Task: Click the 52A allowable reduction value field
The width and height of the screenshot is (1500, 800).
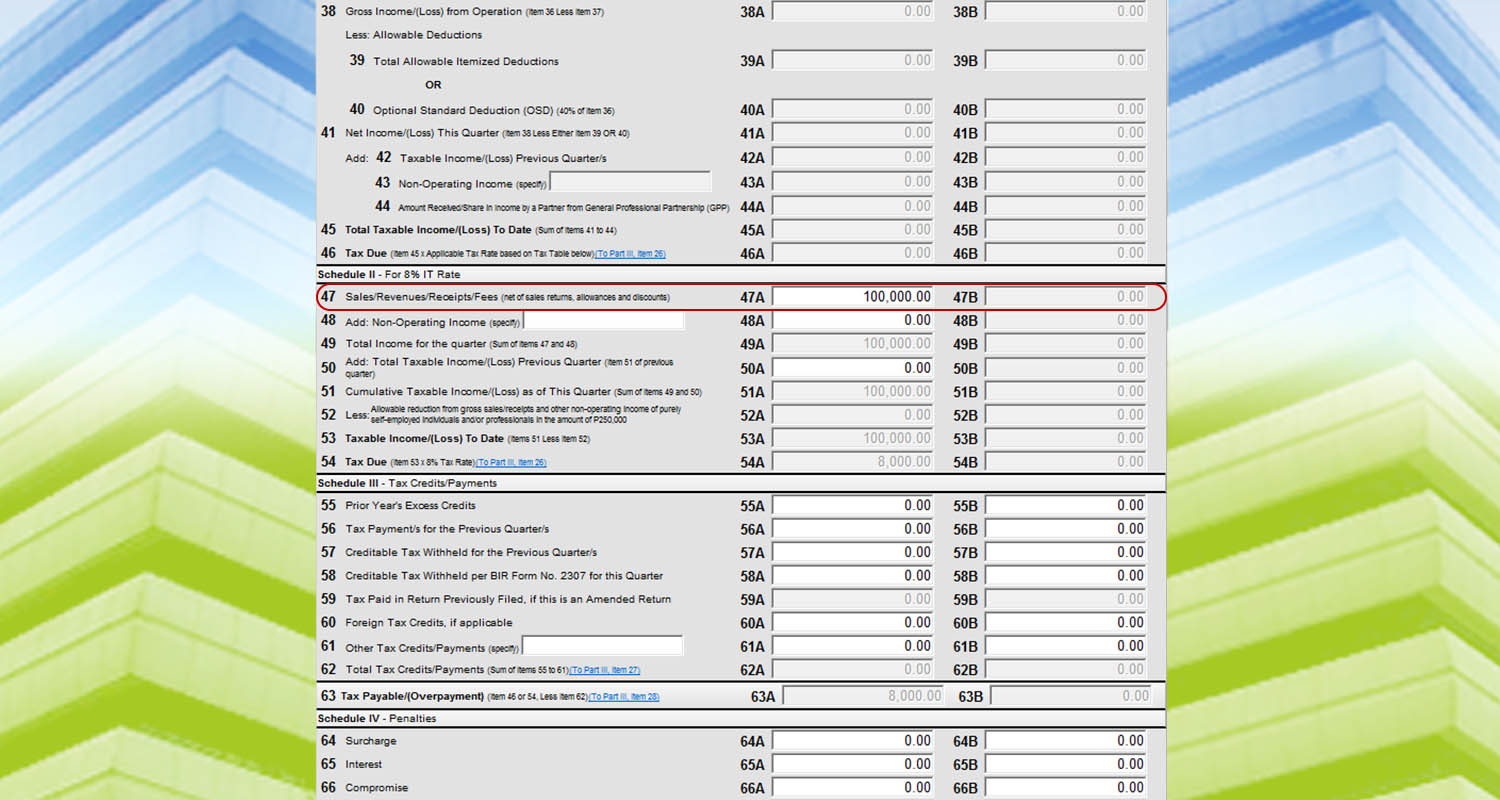Action: 853,415
